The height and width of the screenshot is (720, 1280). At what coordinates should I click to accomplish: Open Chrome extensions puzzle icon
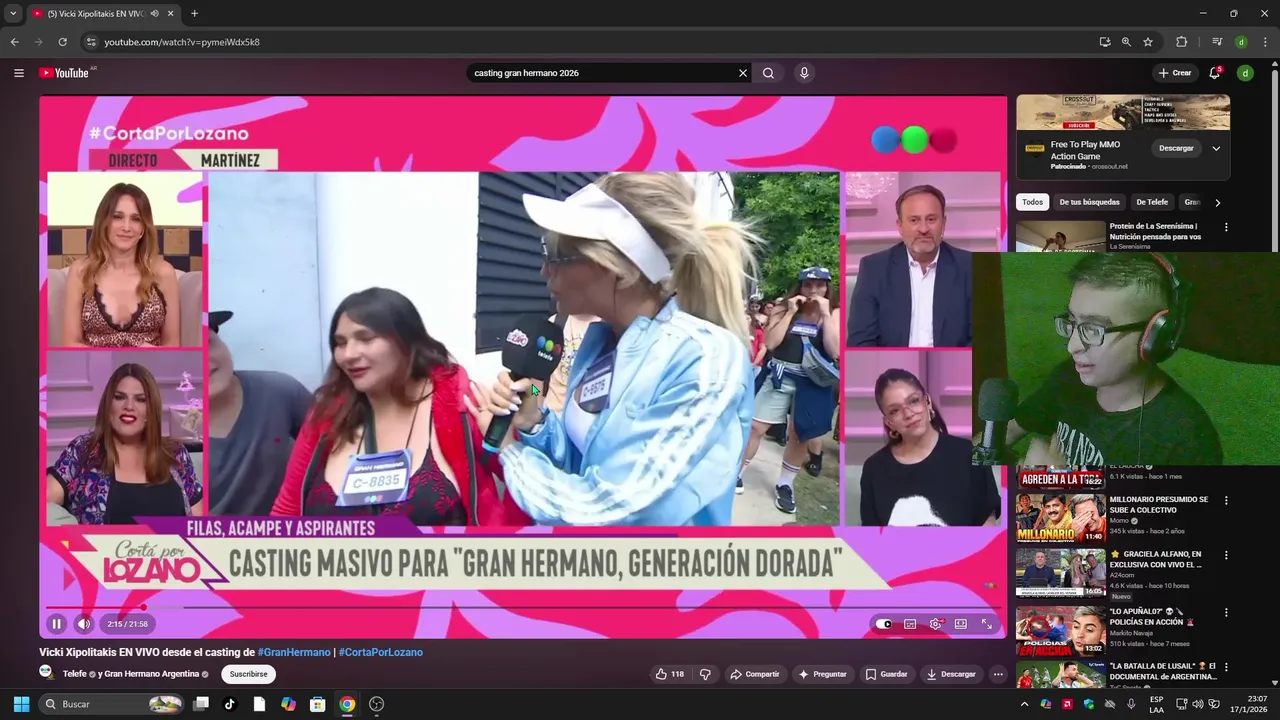[1181, 42]
